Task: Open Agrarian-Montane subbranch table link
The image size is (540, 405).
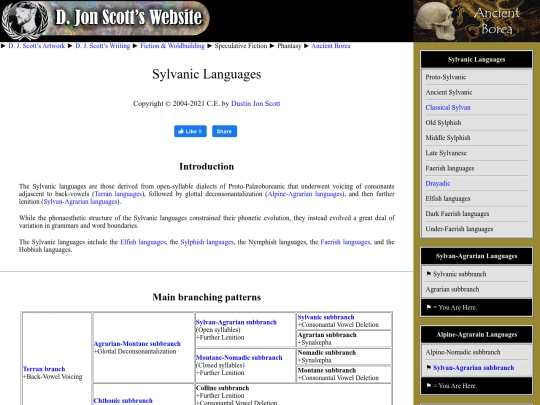Action: coord(137,344)
